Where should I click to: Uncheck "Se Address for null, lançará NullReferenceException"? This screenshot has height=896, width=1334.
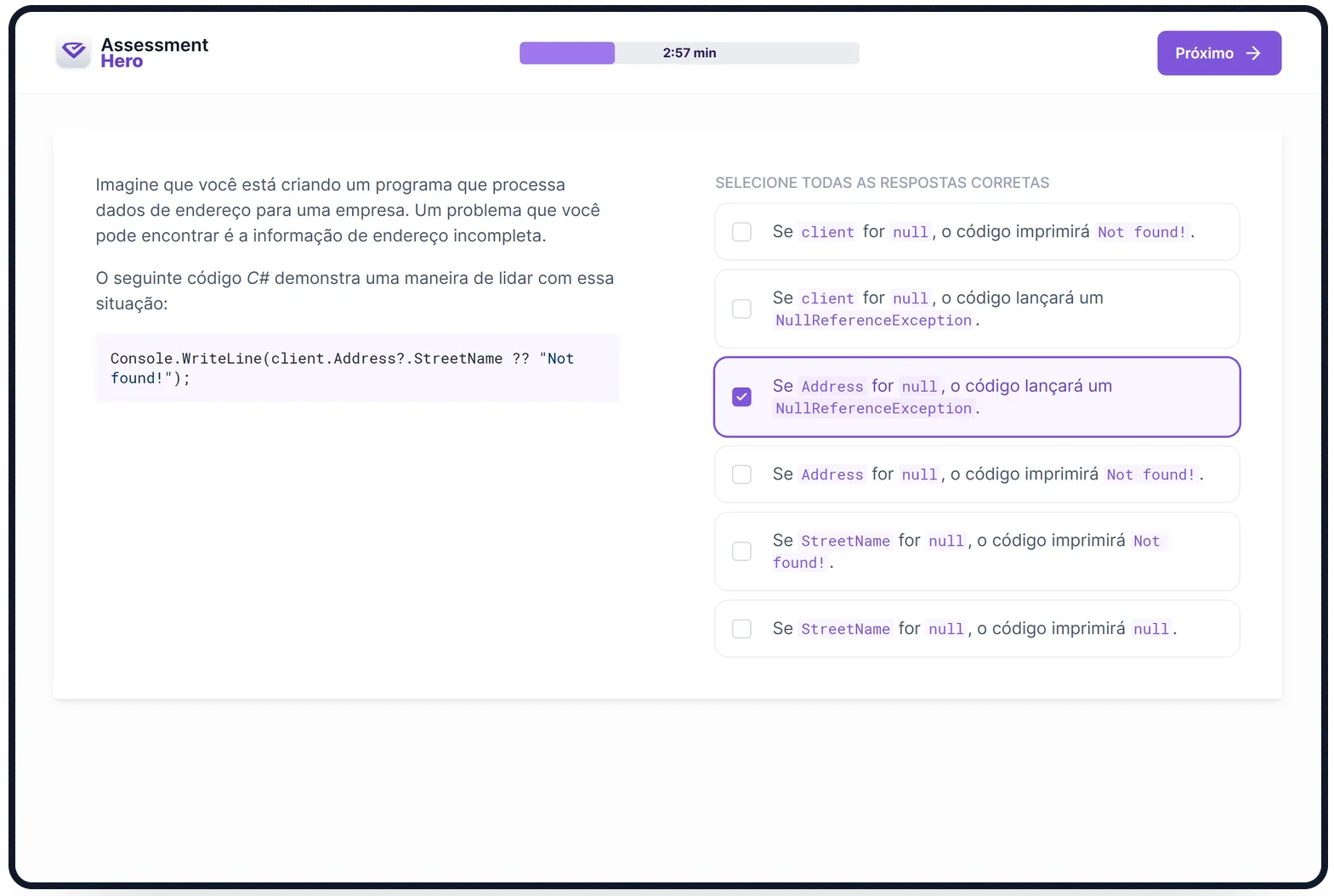pos(741,397)
